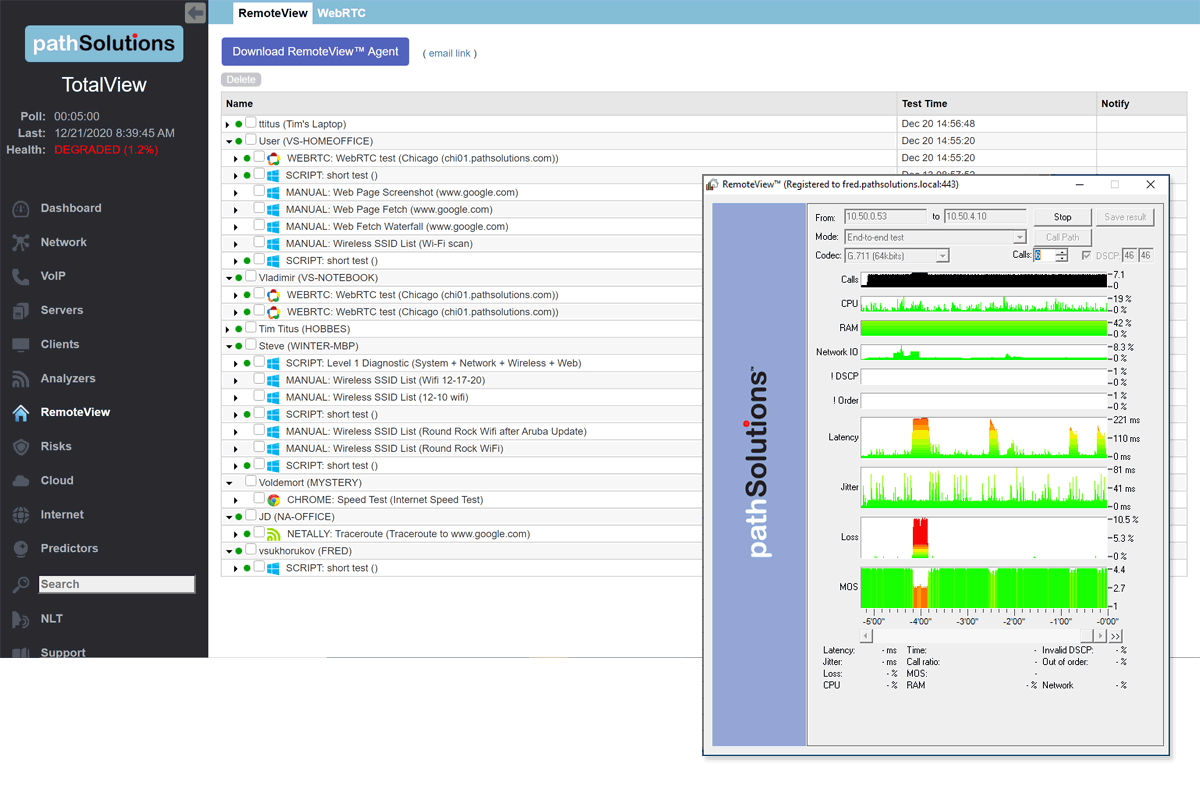1200x785 pixels.
Task: Click inside the Search field in the sidebar
Action: (116, 583)
